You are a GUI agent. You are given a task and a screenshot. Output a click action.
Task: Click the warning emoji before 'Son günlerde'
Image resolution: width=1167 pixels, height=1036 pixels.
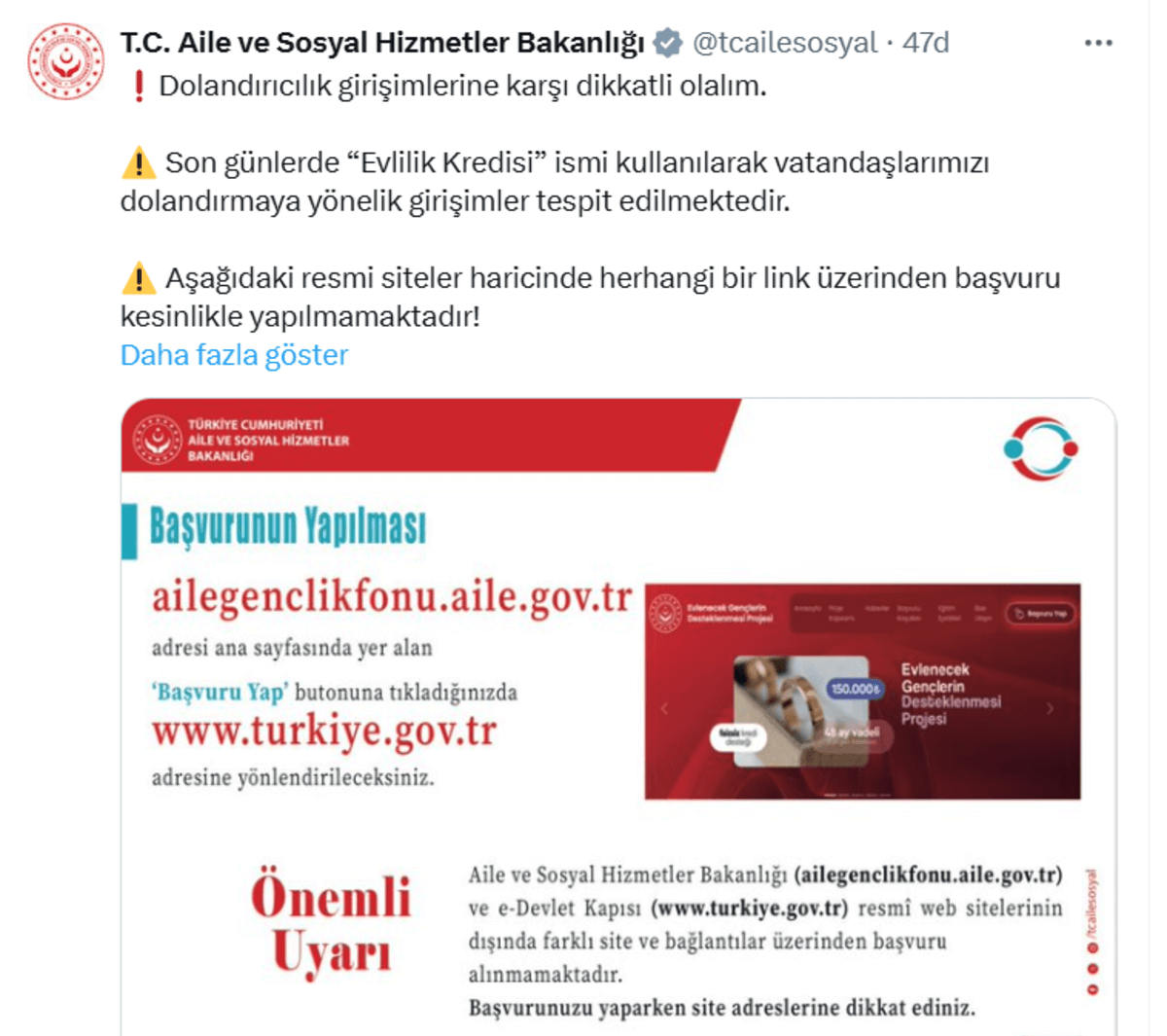tap(138, 162)
